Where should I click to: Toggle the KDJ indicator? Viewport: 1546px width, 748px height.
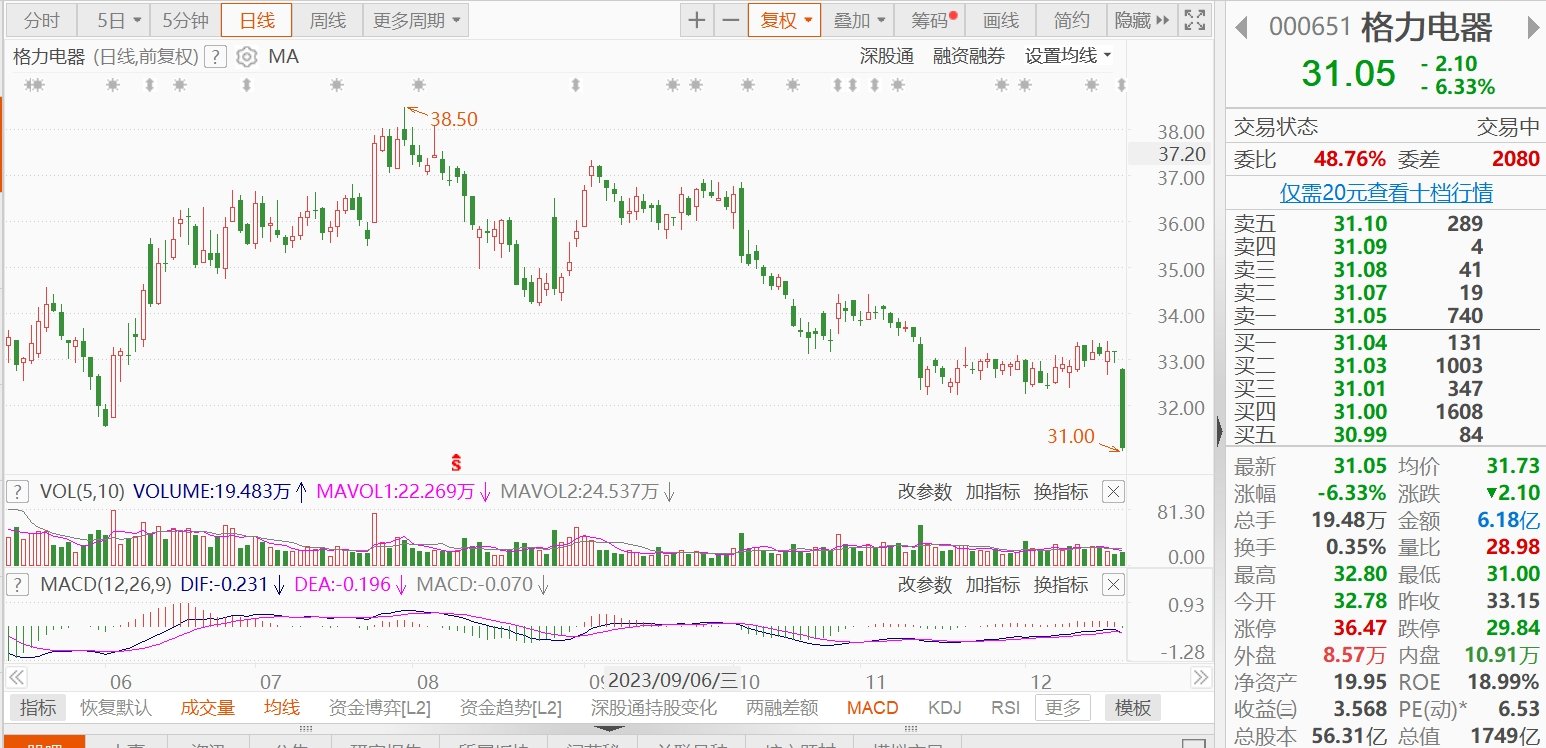pyautogui.click(x=944, y=708)
